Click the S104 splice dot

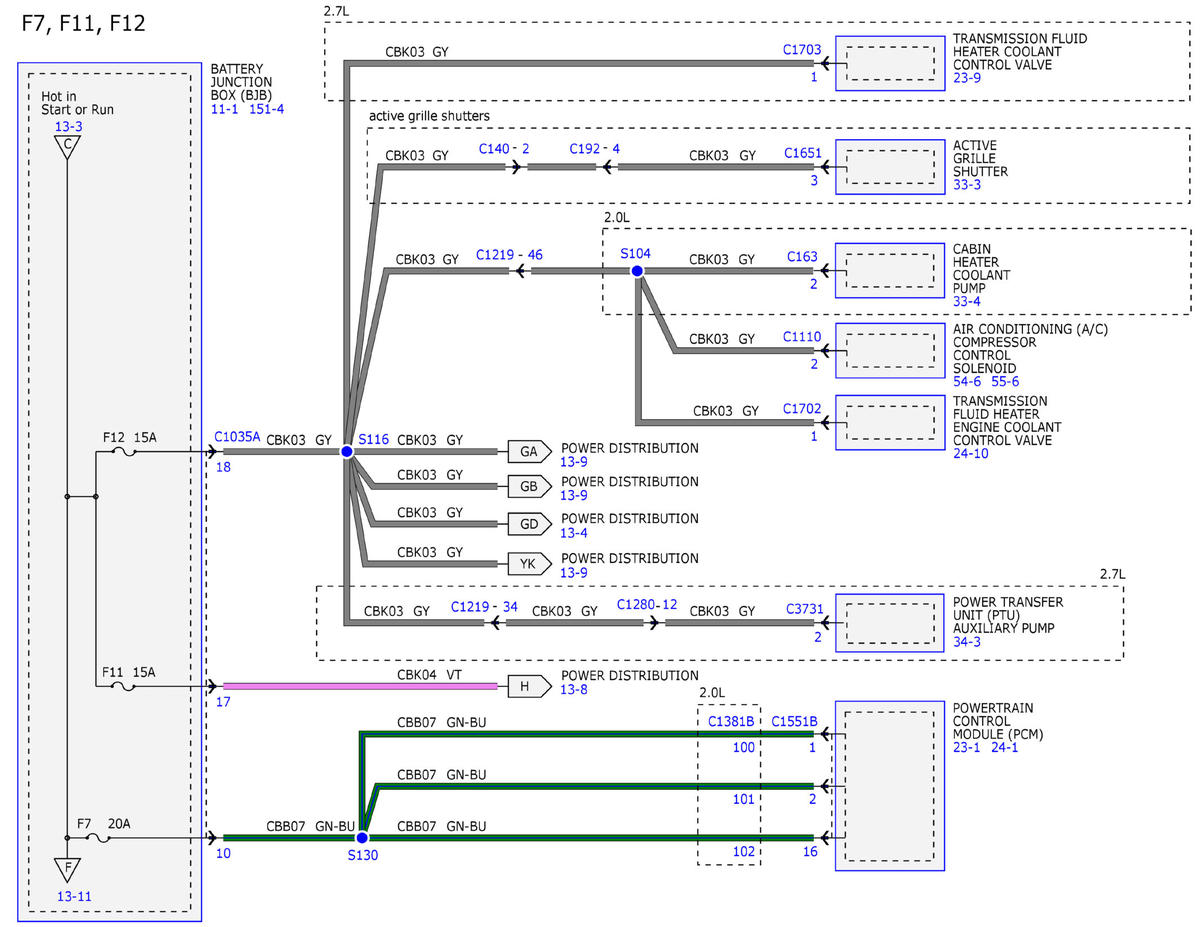637,271
